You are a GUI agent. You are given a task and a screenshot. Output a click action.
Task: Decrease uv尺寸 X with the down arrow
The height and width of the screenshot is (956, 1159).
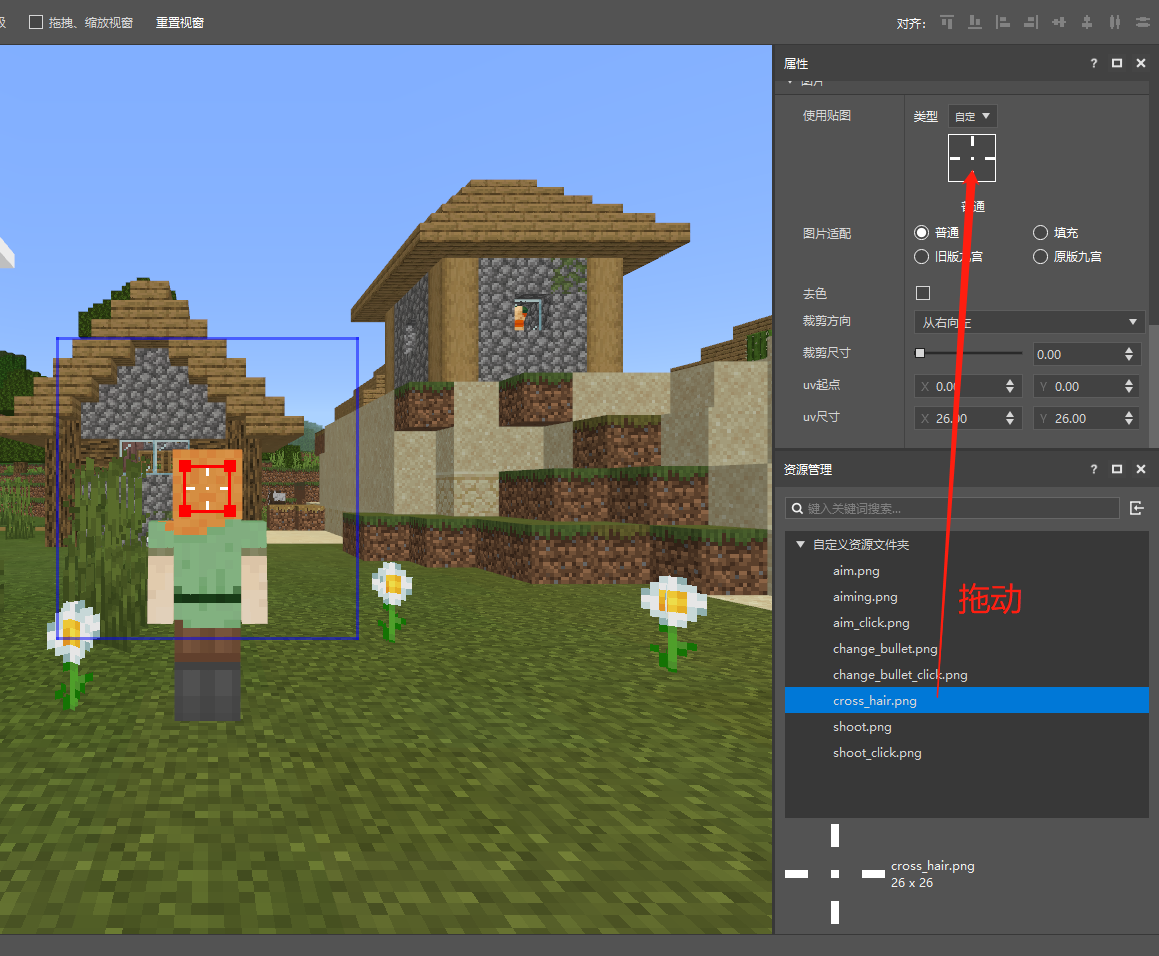[x=1010, y=423]
